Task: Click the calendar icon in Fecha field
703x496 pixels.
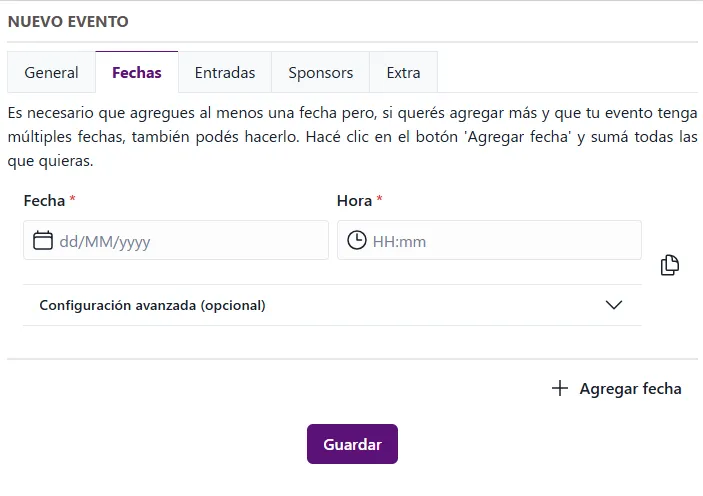Action: [x=43, y=240]
